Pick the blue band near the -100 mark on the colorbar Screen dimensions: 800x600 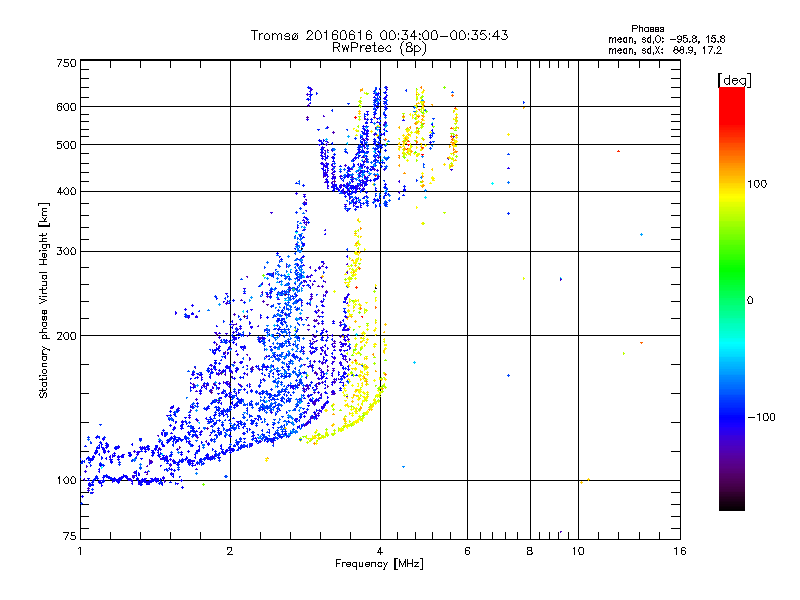click(732, 417)
